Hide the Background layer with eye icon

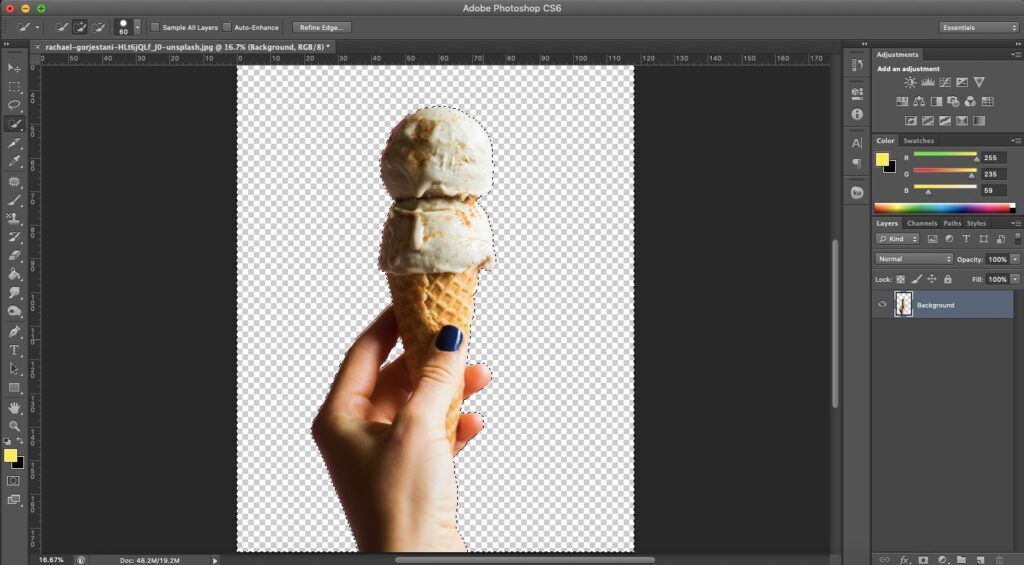[x=882, y=305]
